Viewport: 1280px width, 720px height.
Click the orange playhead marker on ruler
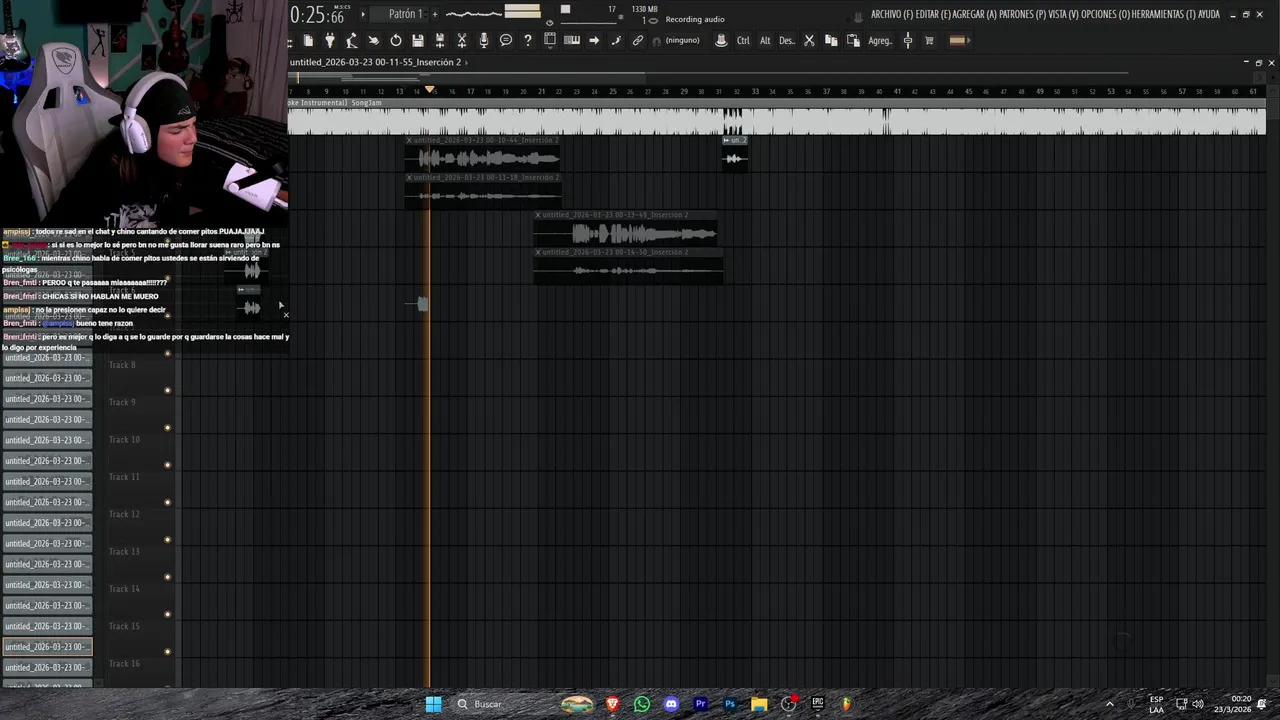coord(430,90)
